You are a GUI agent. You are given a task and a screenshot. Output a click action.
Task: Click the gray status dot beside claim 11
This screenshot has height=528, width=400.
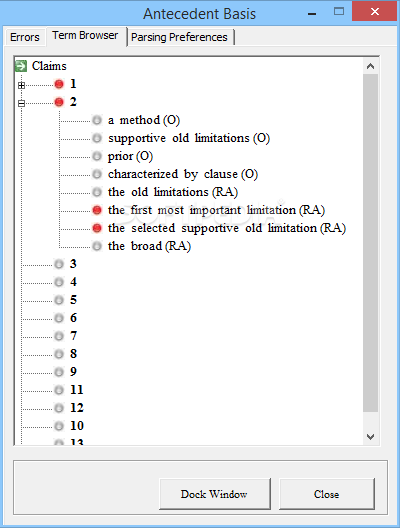coord(59,390)
